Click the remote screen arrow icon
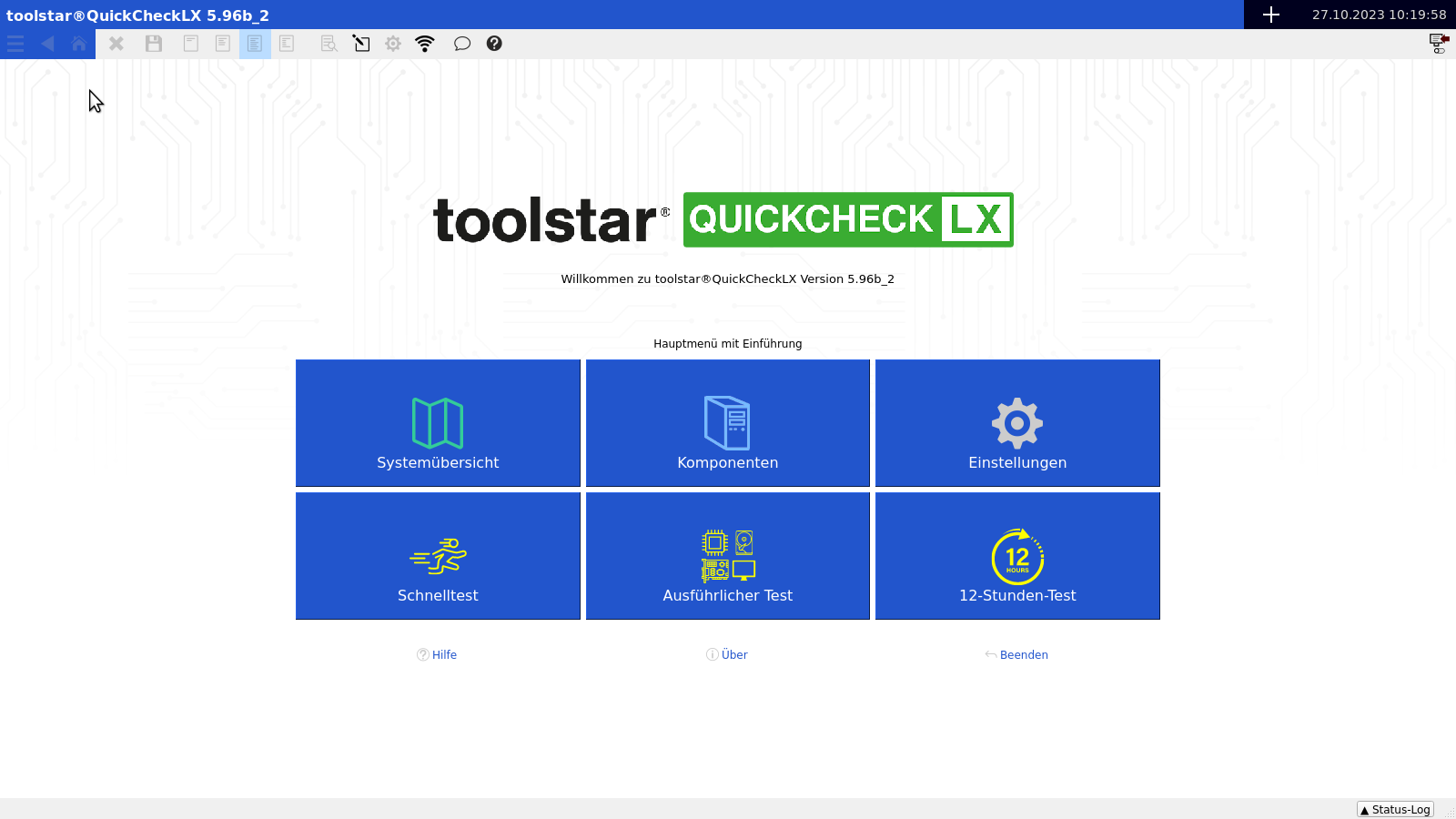This screenshot has width=1456, height=819. (x=361, y=44)
